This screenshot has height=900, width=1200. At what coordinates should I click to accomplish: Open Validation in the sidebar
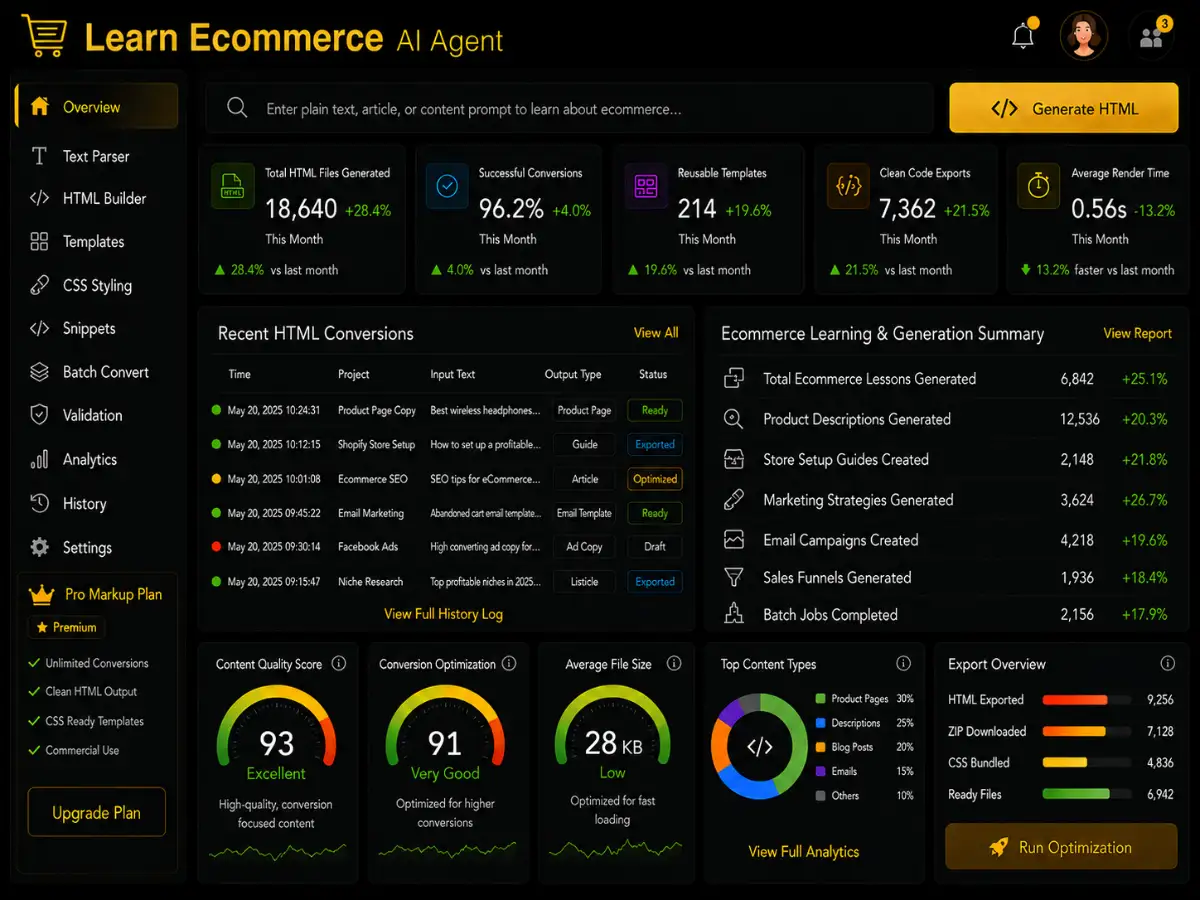97,415
